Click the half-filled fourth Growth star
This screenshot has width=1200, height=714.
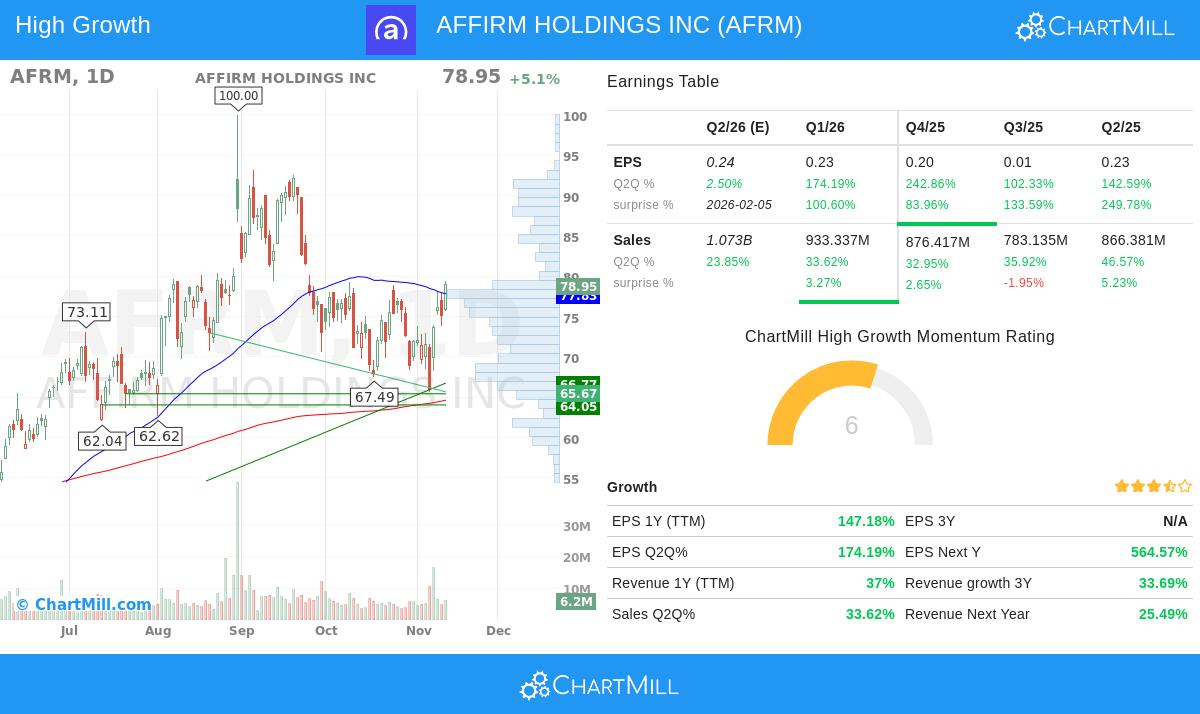[x=1170, y=486]
